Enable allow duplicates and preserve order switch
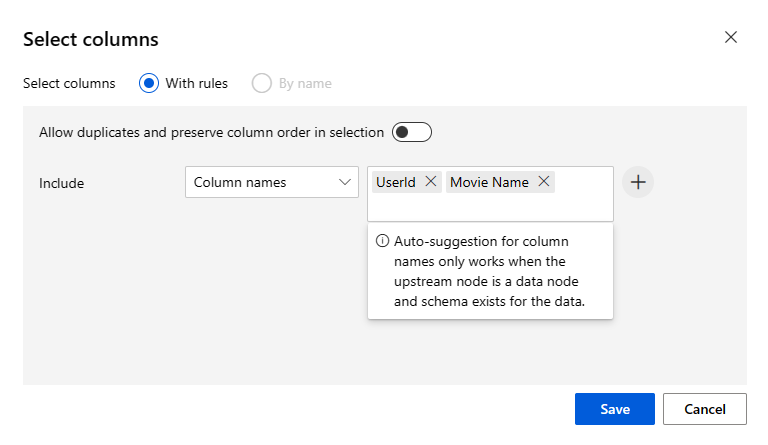The height and width of the screenshot is (445, 768). pos(411,132)
